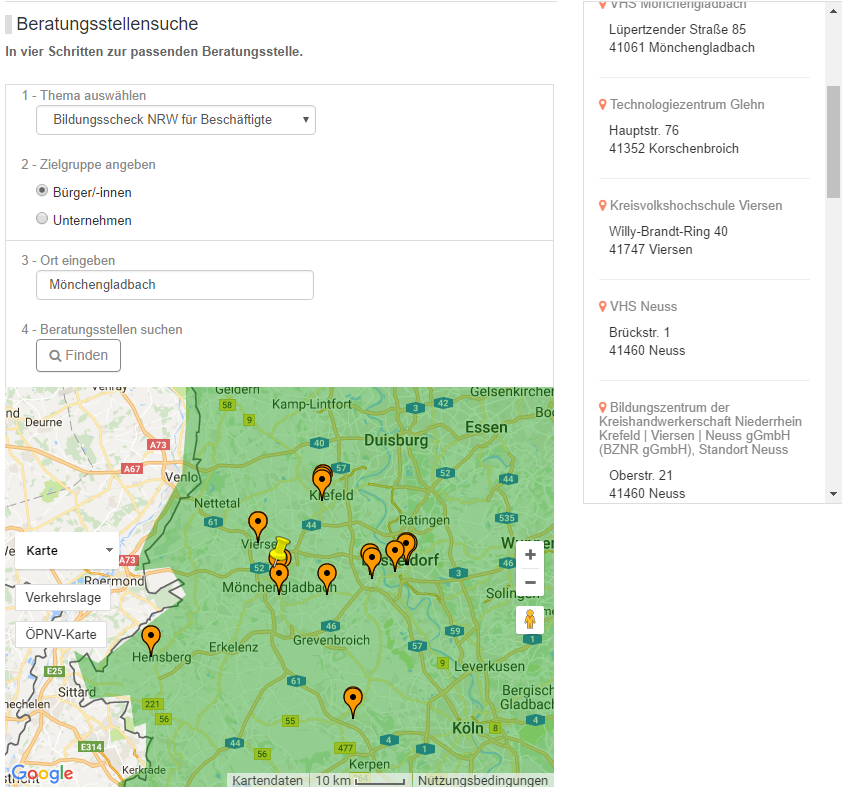Image resolution: width=842 pixels, height=795 pixels.
Task: Toggle the Verkehrslage traffic layer
Action: [x=63, y=597]
